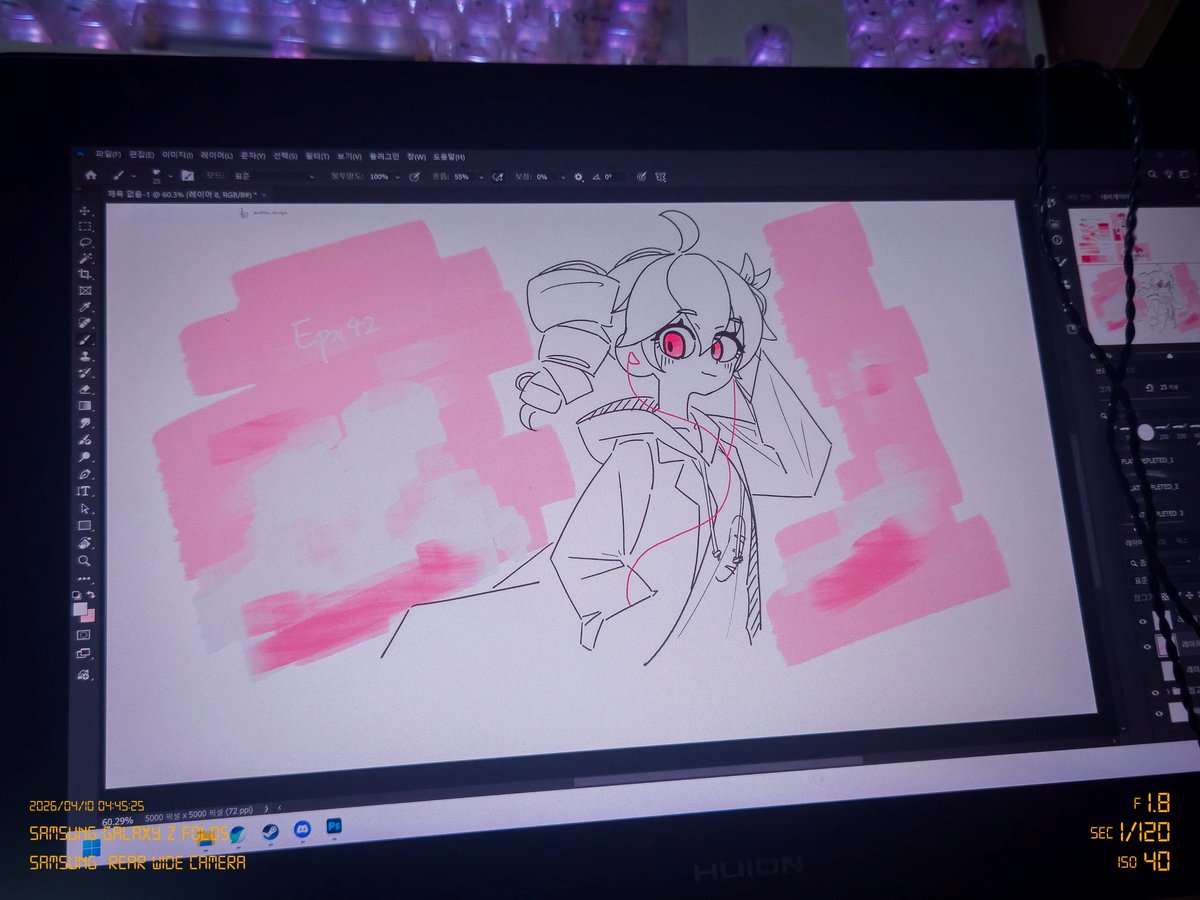Hide the topmost visible layer's eye icon

(x=1142, y=620)
